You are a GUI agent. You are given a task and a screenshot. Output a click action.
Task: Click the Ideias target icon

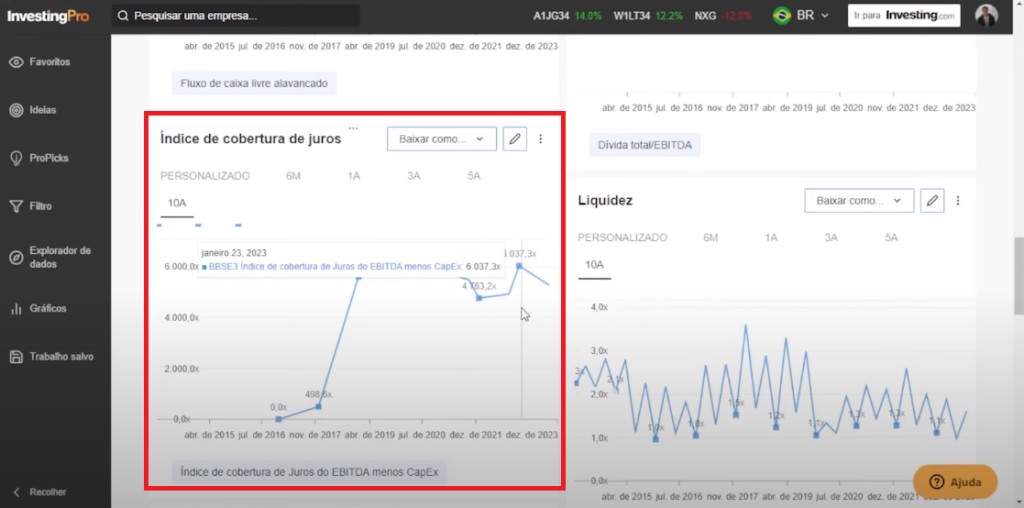coord(16,110)
